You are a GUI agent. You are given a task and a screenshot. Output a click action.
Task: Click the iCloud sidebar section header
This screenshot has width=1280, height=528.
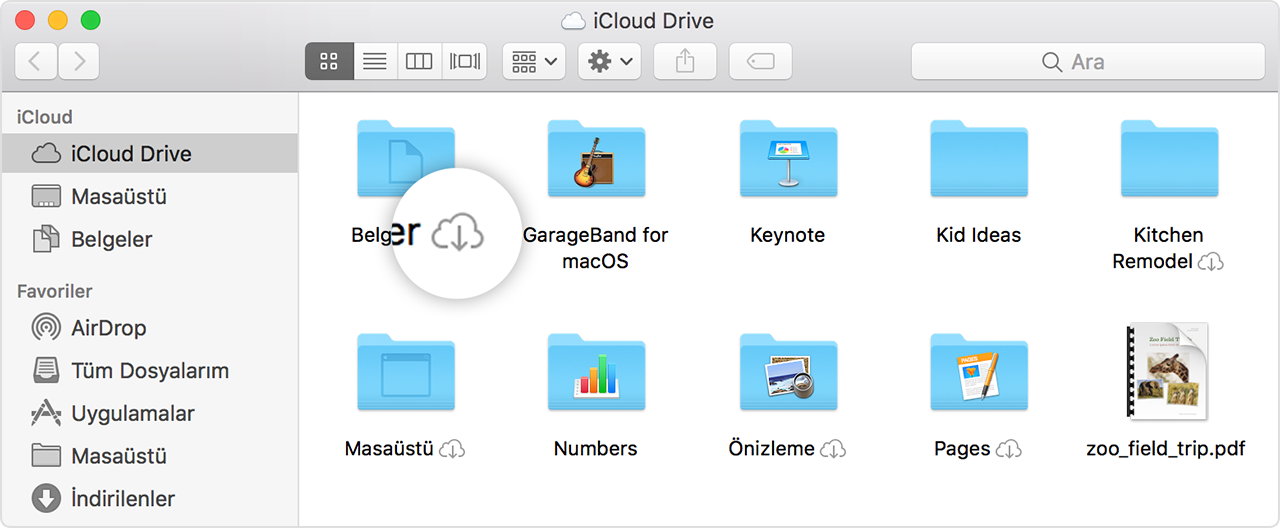pos(45,117)
